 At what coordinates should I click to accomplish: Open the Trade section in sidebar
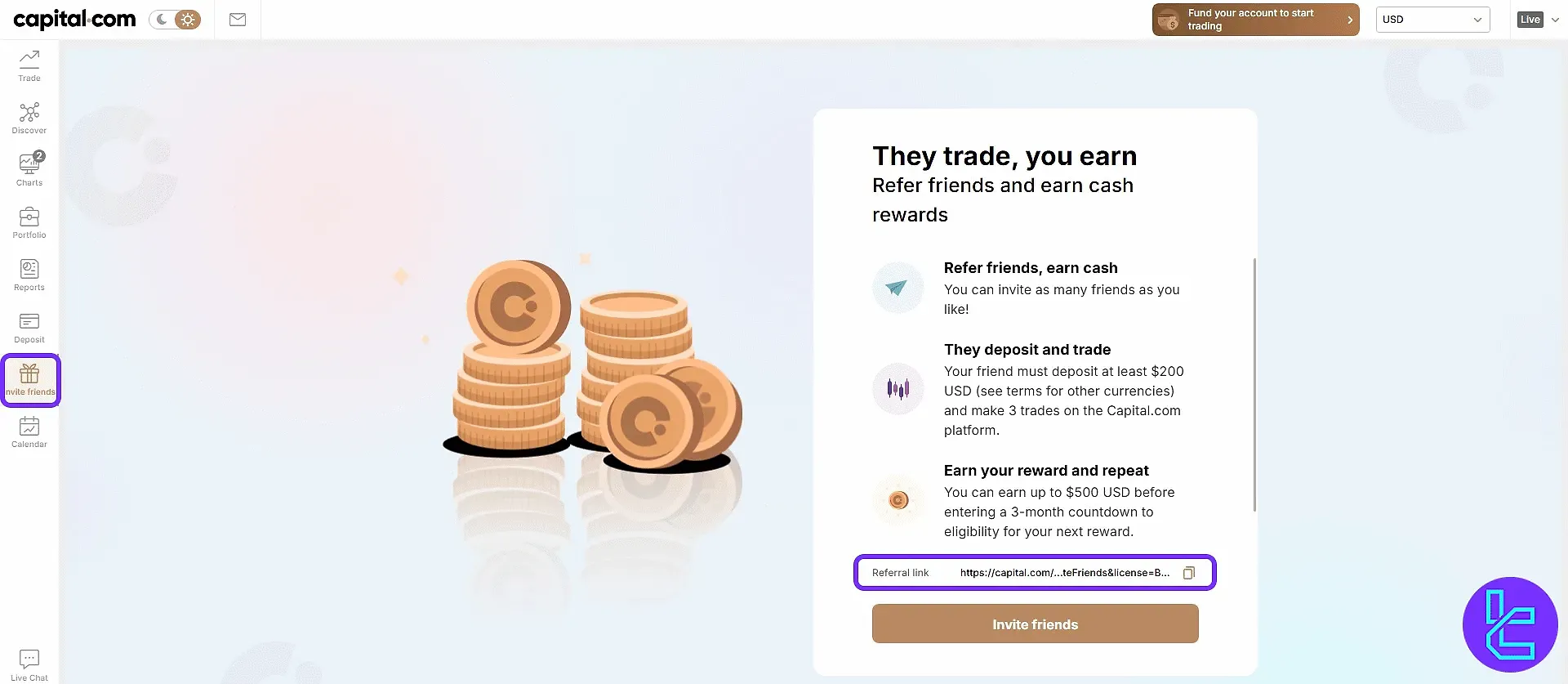(x=29, y=65)
